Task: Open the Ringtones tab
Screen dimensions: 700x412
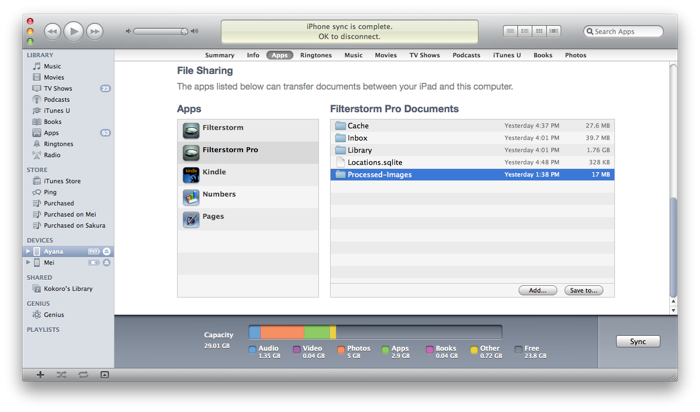Action: (315, 55)
